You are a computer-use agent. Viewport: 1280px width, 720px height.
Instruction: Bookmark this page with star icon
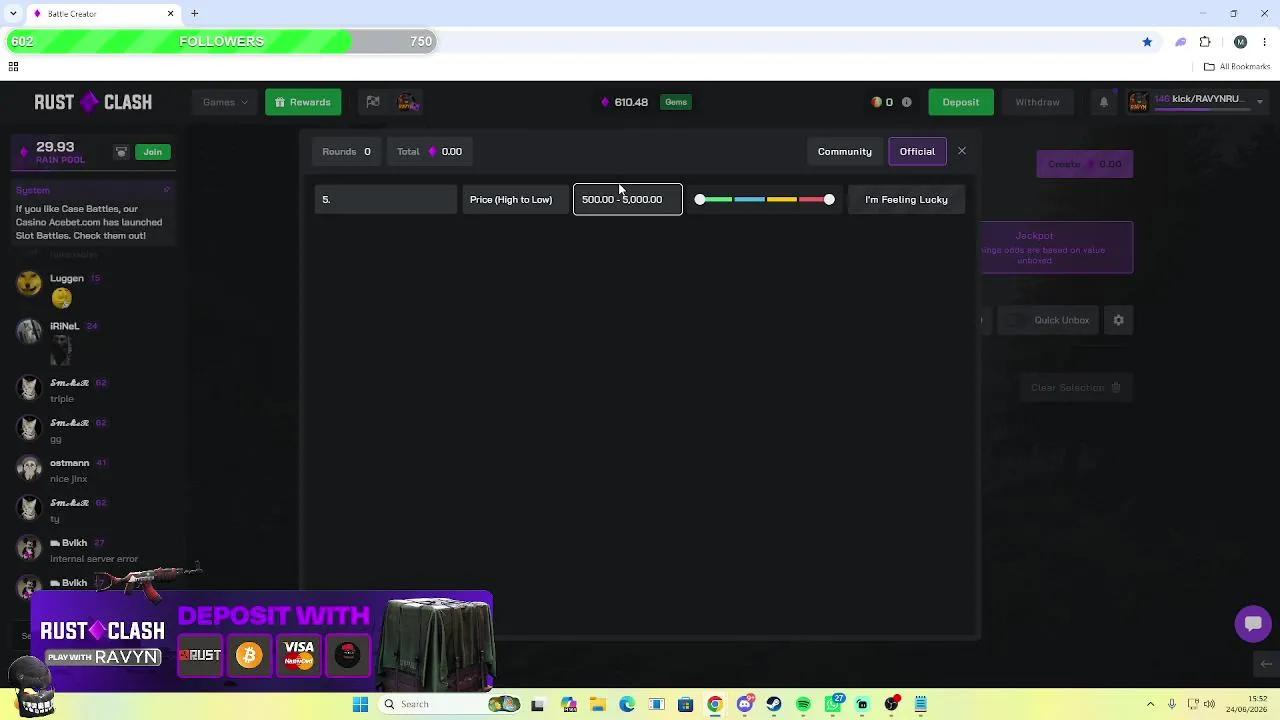point(1147,42)
